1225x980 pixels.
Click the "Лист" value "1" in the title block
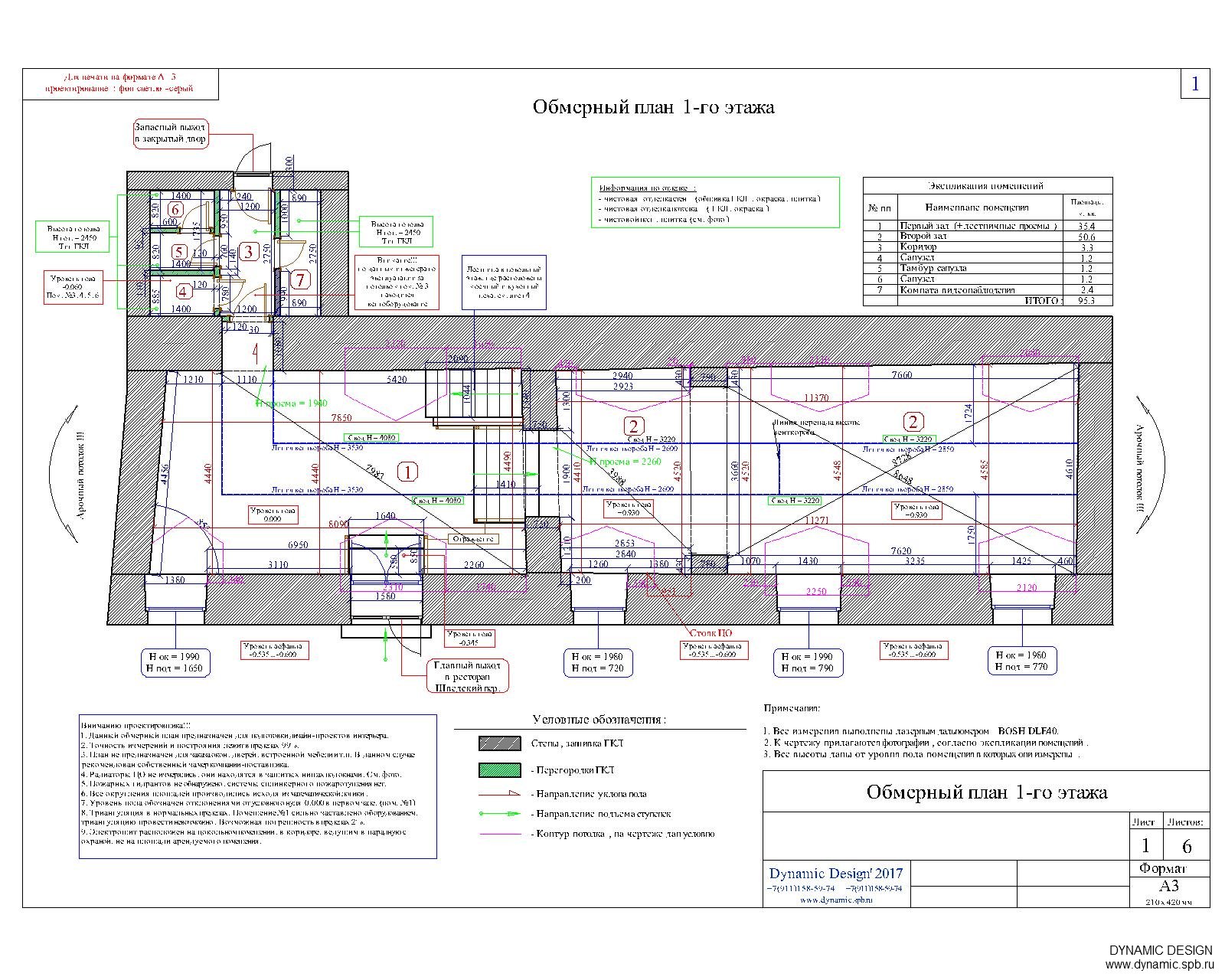(x=1146, y=846)
